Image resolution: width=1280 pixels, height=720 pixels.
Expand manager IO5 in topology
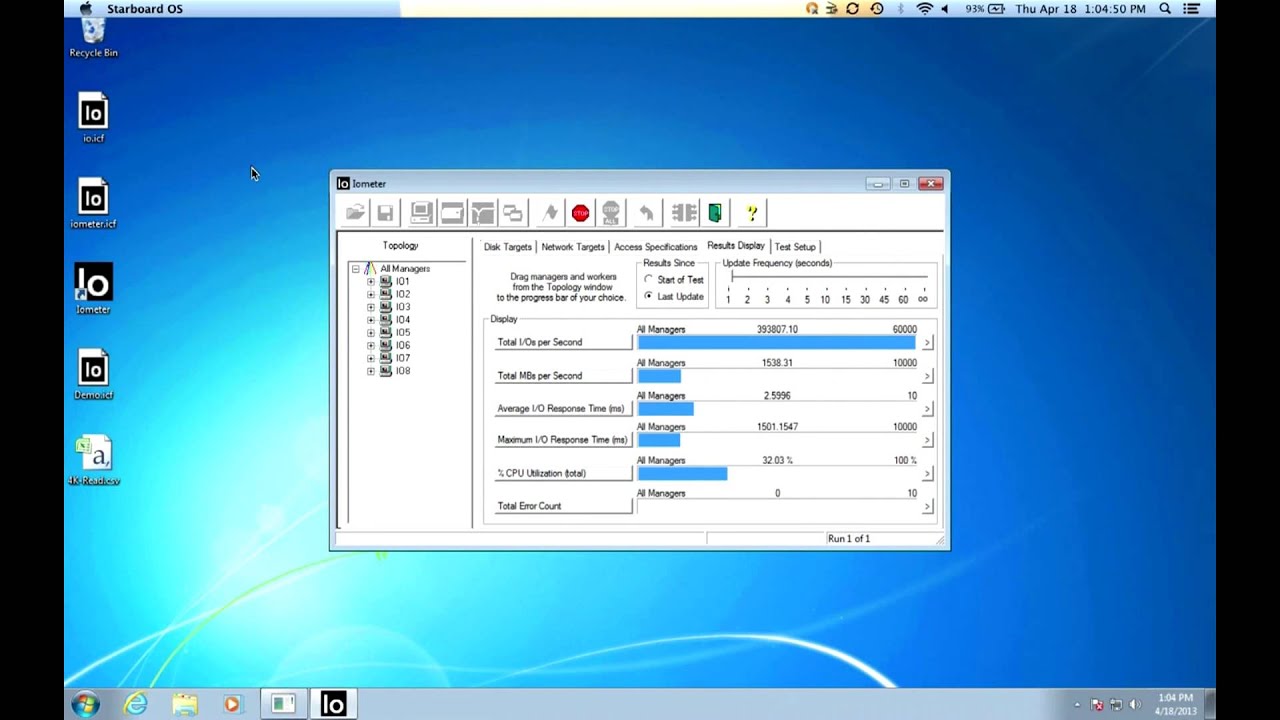(x=371, y=333)
